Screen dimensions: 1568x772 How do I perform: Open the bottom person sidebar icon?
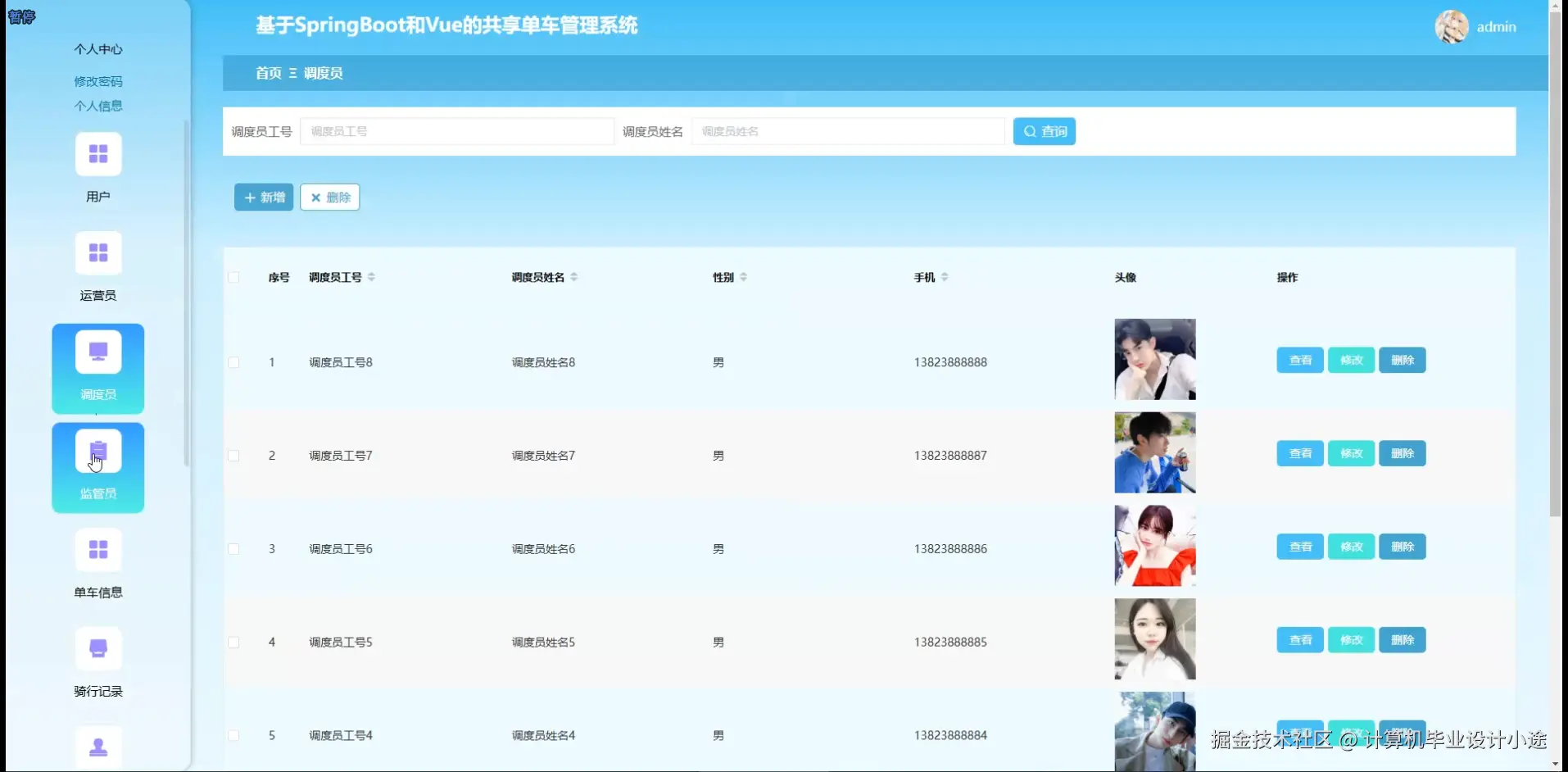coord(98,747)
